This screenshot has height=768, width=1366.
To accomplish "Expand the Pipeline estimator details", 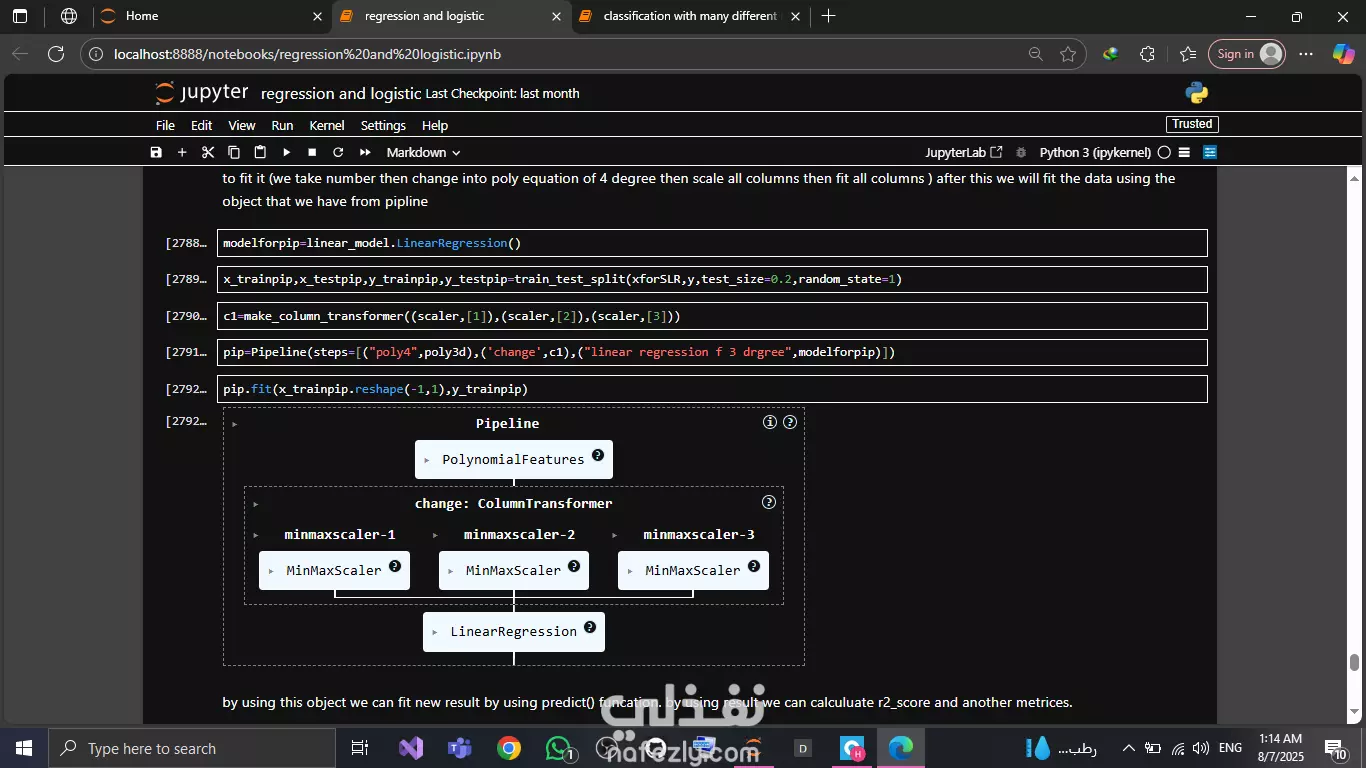I will click(234, 424).
